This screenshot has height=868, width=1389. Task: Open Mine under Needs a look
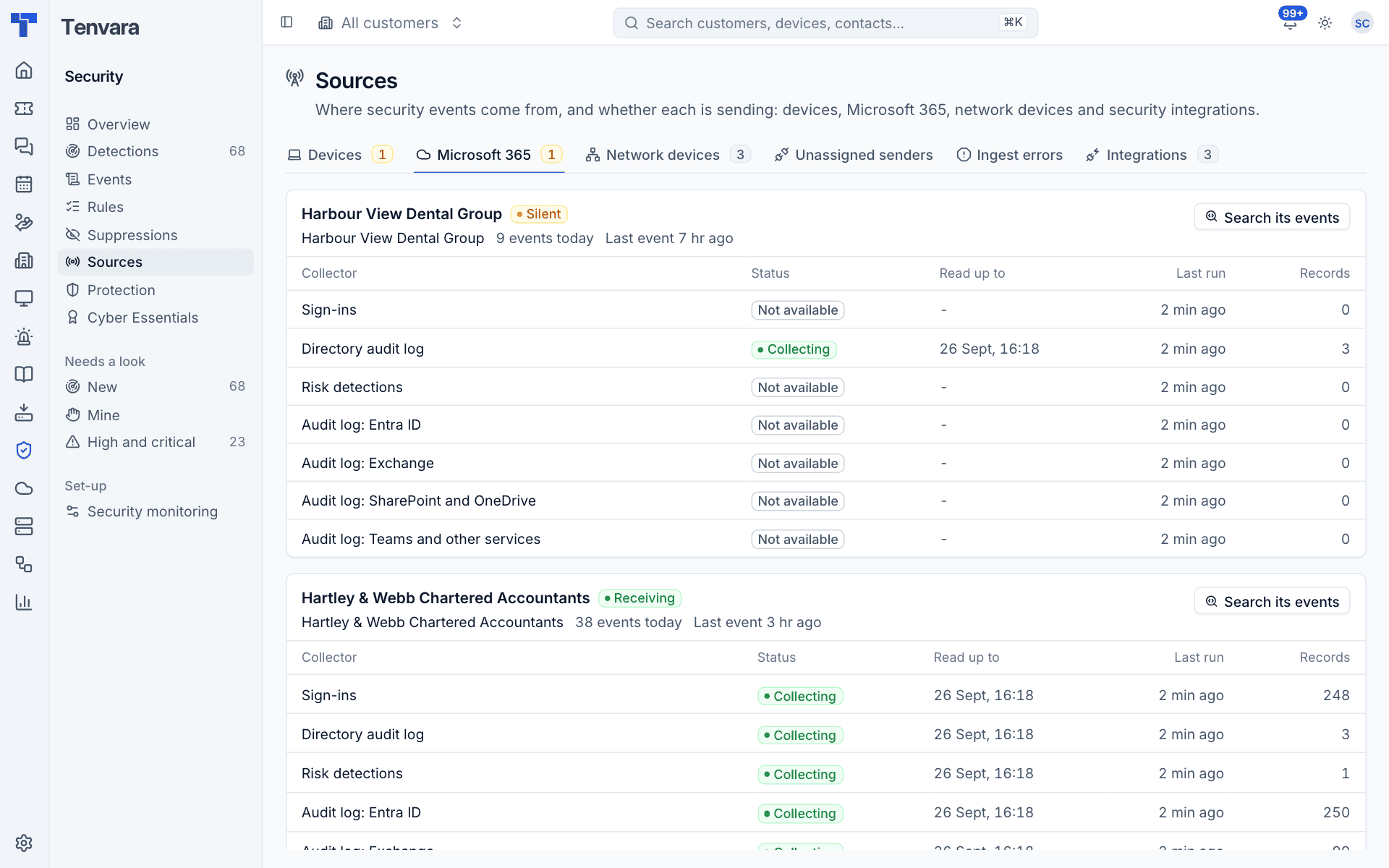click(x=156, y=415)
